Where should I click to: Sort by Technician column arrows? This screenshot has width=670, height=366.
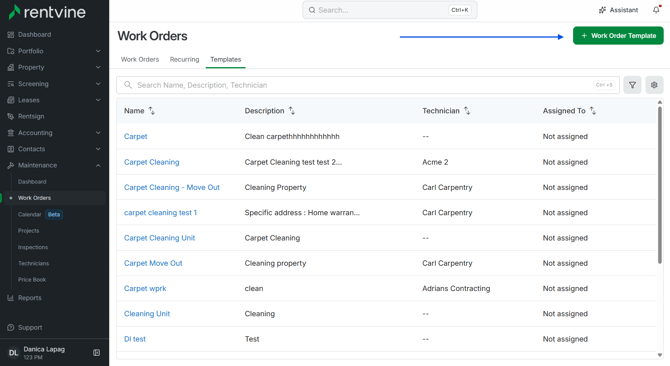click(x=467, y=111)
